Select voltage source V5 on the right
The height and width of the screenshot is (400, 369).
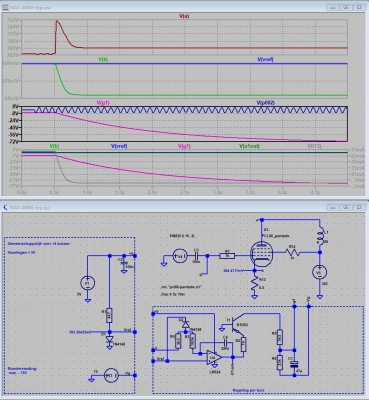320,272
